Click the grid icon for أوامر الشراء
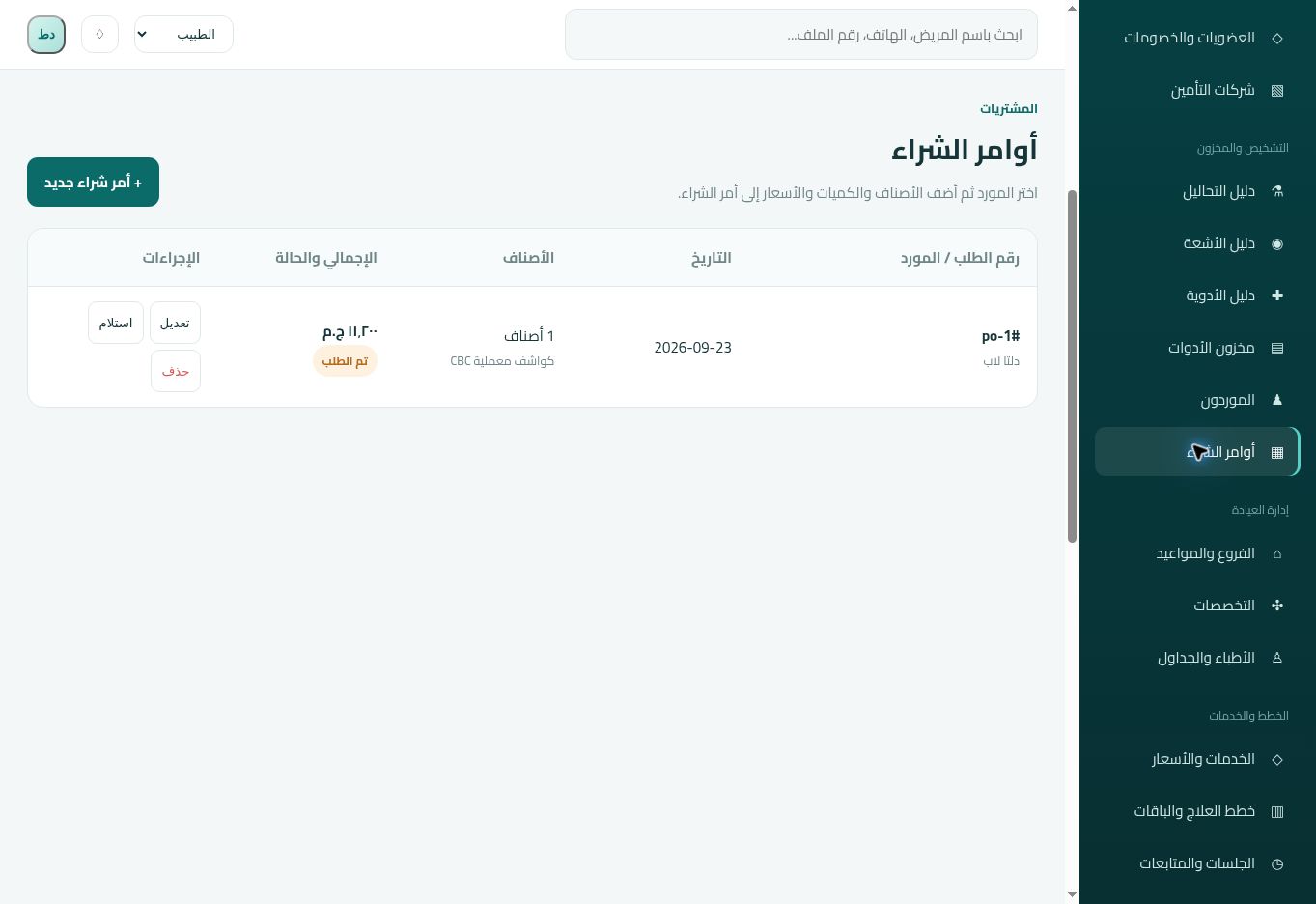 pyautogui.click(x=1277, y=452)
